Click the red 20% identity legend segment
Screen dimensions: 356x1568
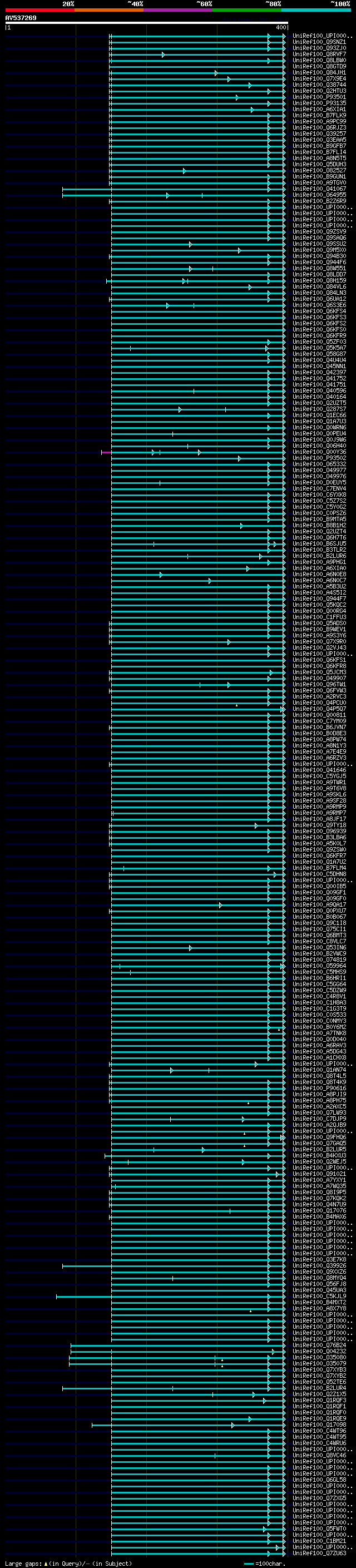39,10
